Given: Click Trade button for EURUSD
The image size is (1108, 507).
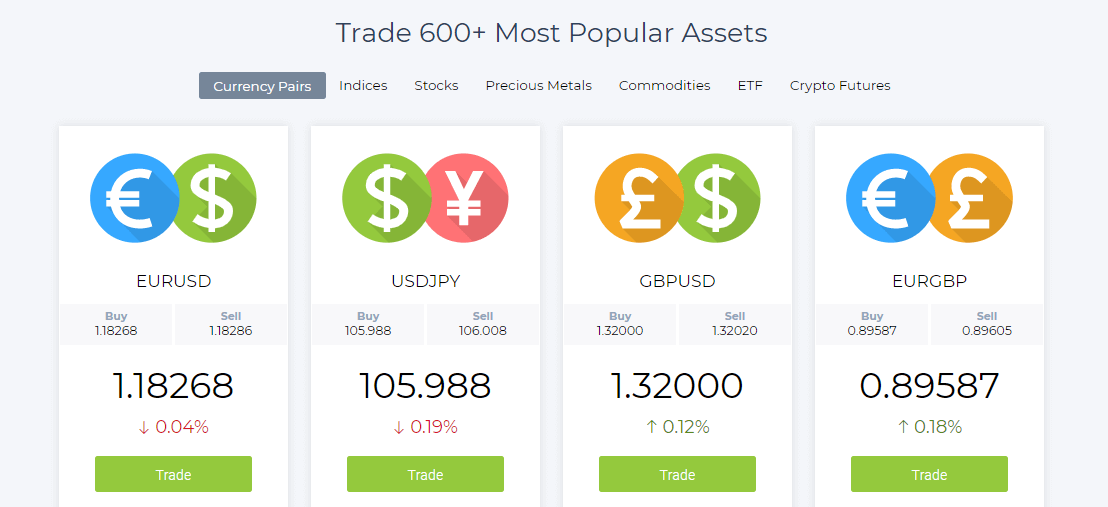Looking at the screenshot, I should (173, 474).
